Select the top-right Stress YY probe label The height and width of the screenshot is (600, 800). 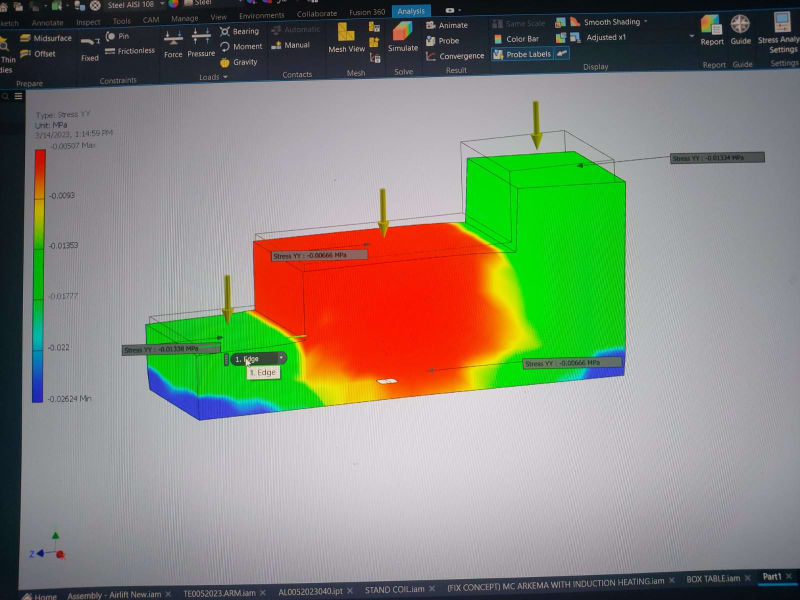click(x=717, y=158)
